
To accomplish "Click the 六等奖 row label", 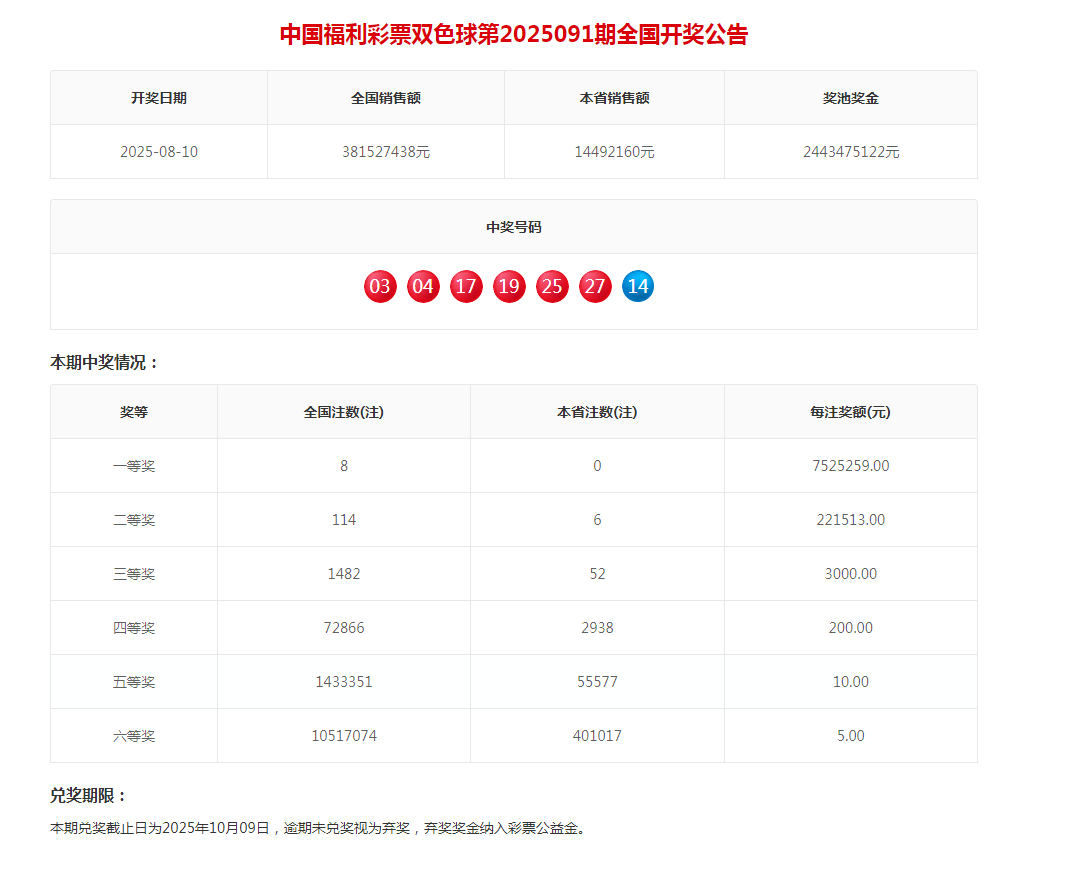I will pos(134,736).
